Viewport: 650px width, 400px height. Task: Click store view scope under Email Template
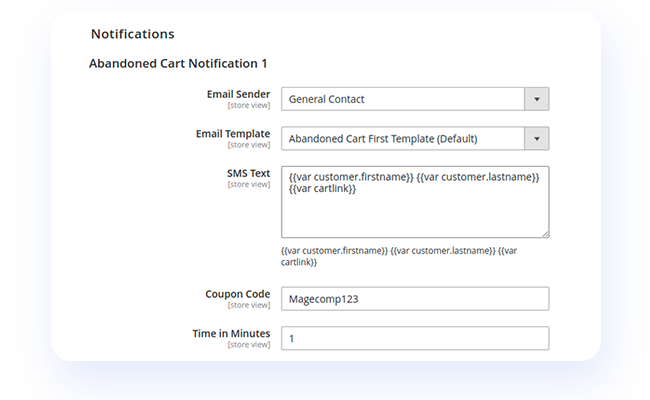(x=248, y=144)
